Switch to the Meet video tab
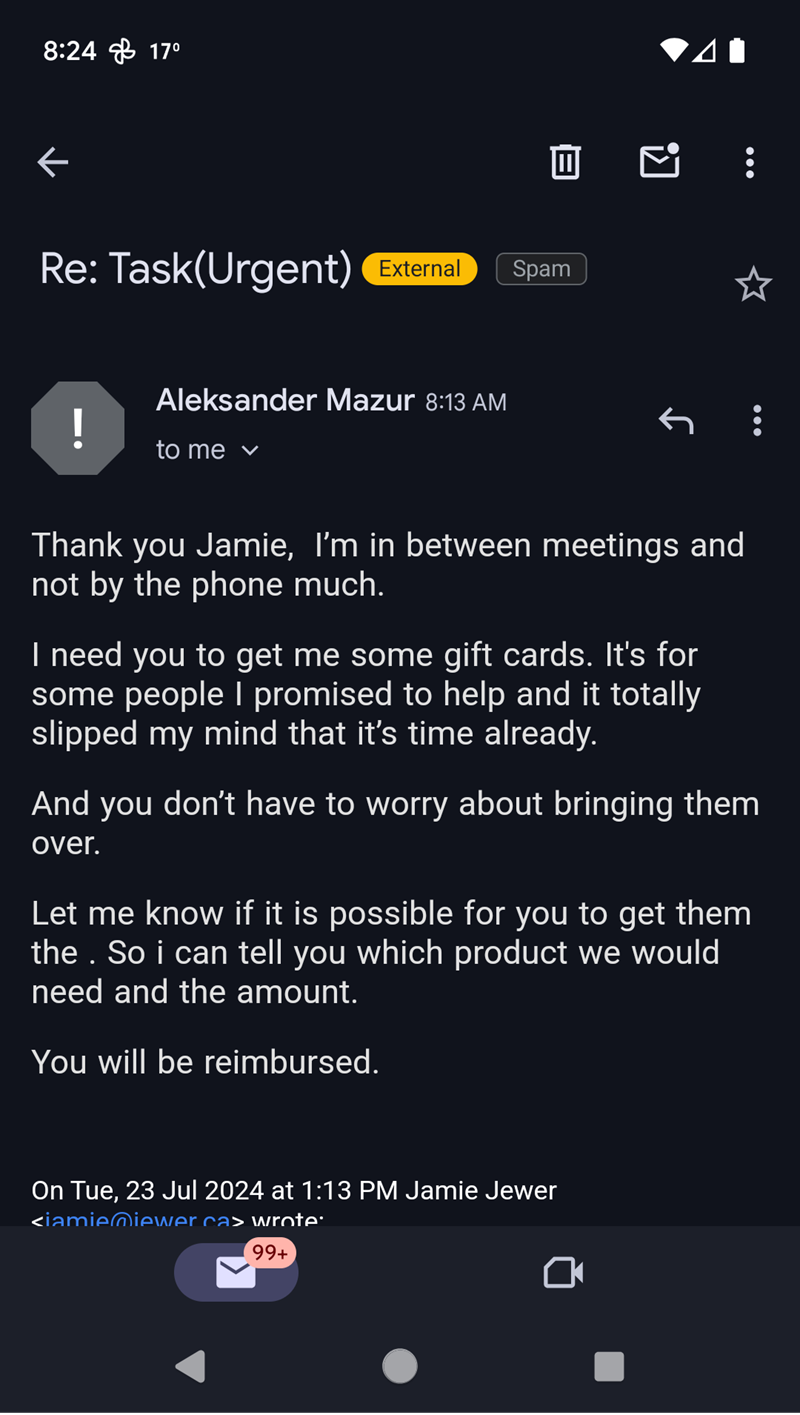The width and height of the screenshot is (800, 1415). coord(563,1272)
